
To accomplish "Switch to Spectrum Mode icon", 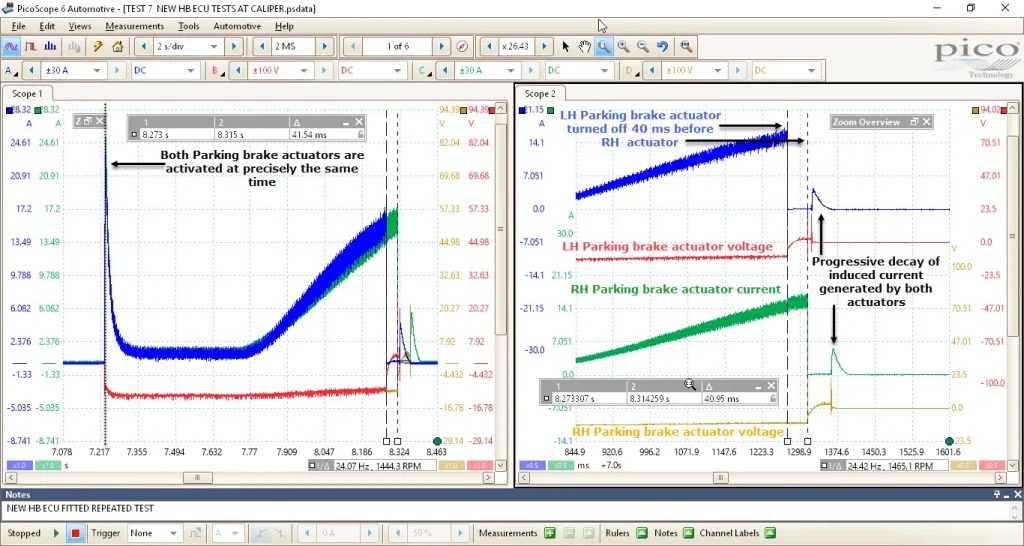I will click(x=50, y=46).
